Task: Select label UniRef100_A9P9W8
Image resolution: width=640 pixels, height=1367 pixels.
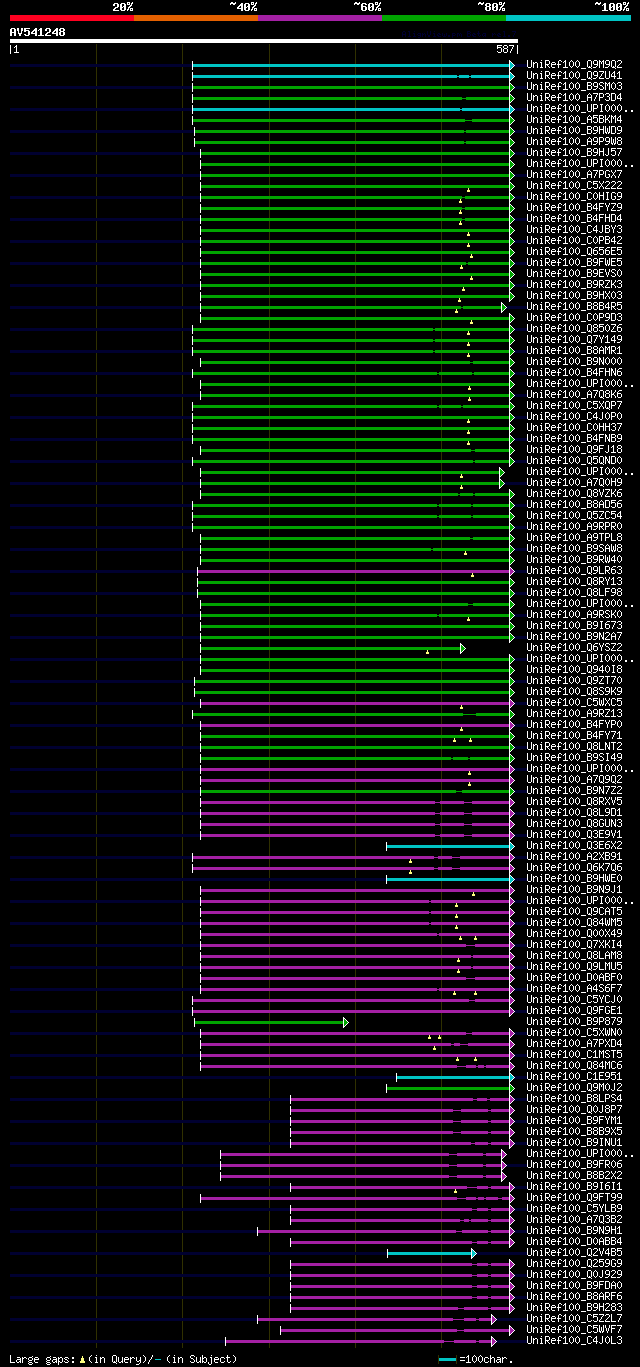Action: pos(574,141)
